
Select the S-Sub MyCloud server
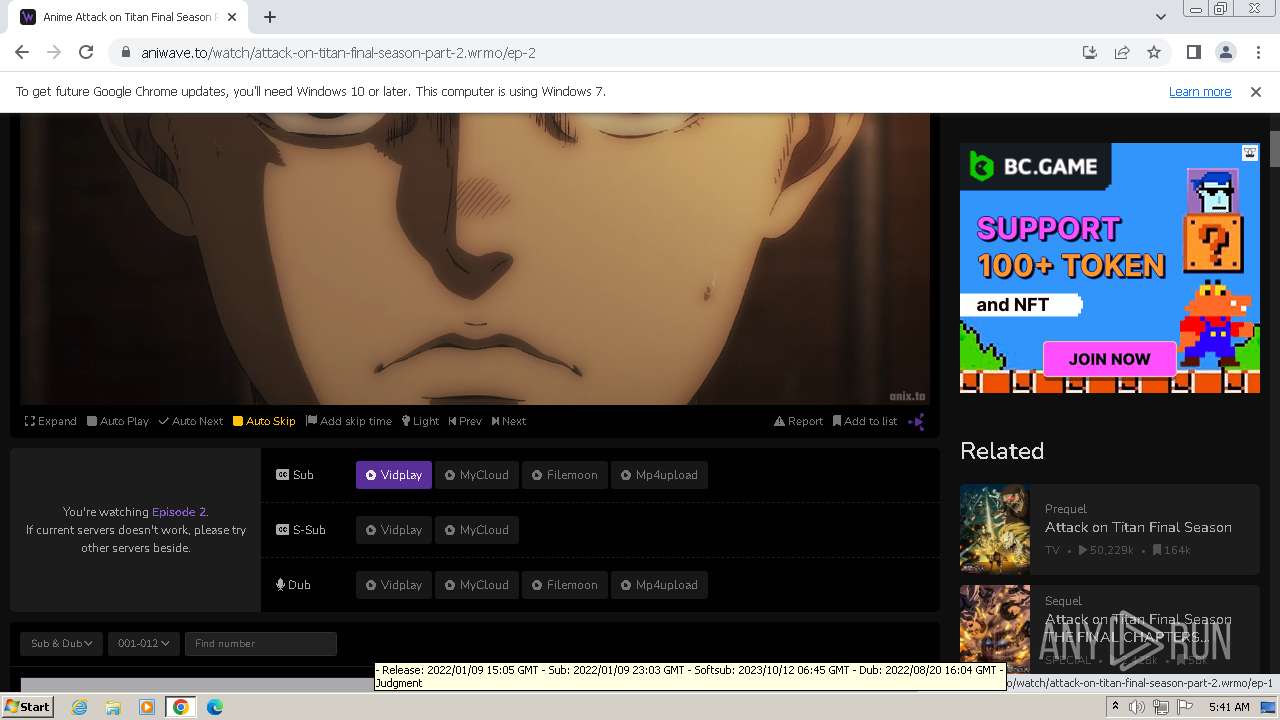coord(477,530)
